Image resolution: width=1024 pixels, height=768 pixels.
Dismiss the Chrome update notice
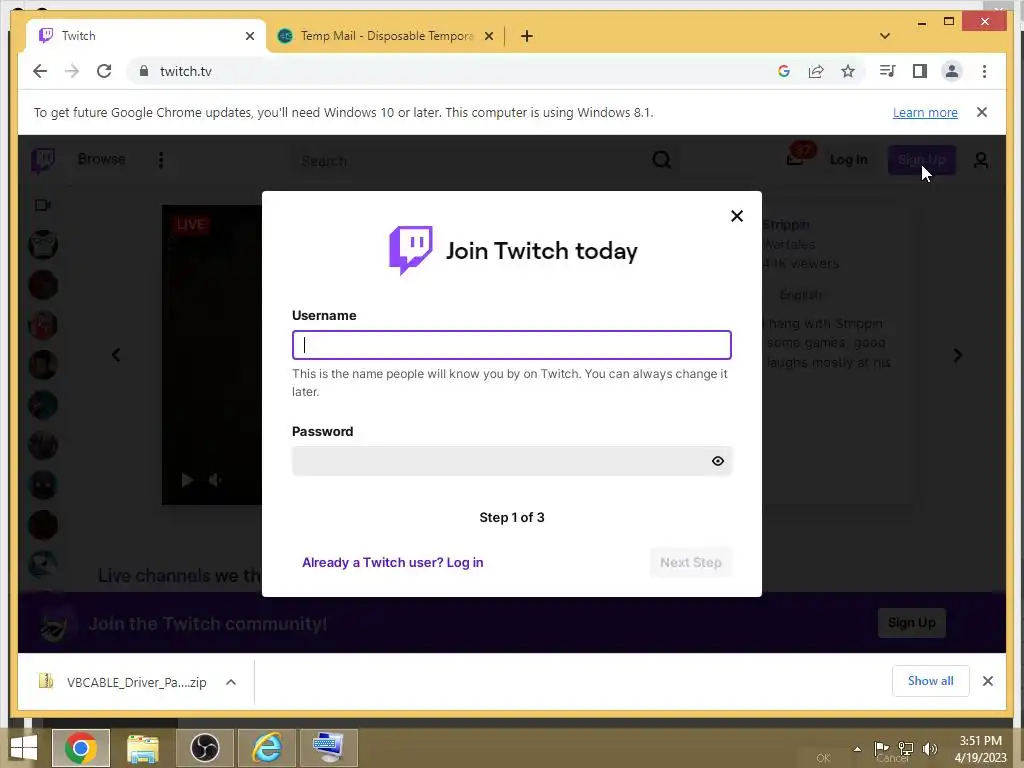pos(982,112)
